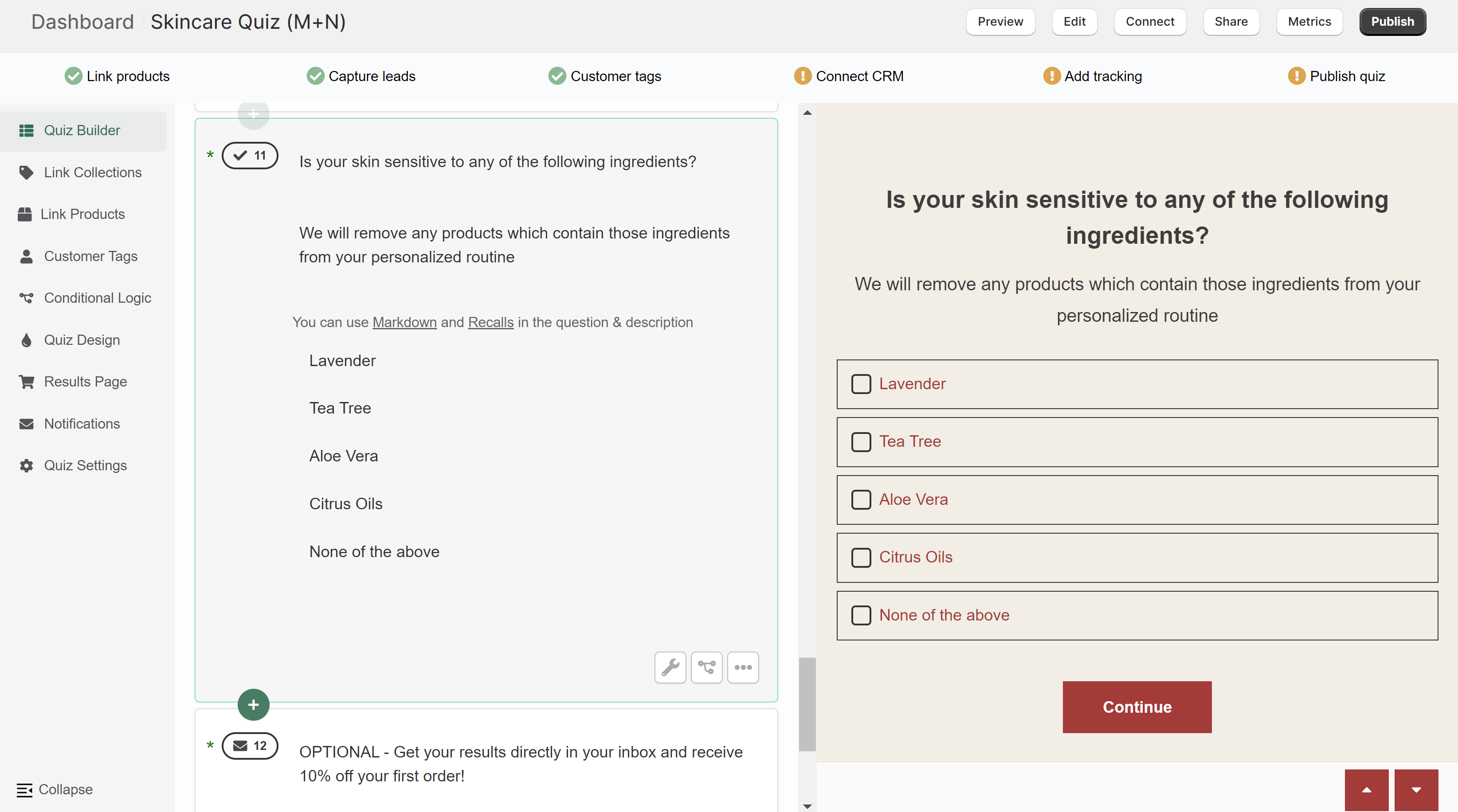Go to previous question with red up arrow
The width and height of the screenshot is (1458, 812).
point(1367,790)
